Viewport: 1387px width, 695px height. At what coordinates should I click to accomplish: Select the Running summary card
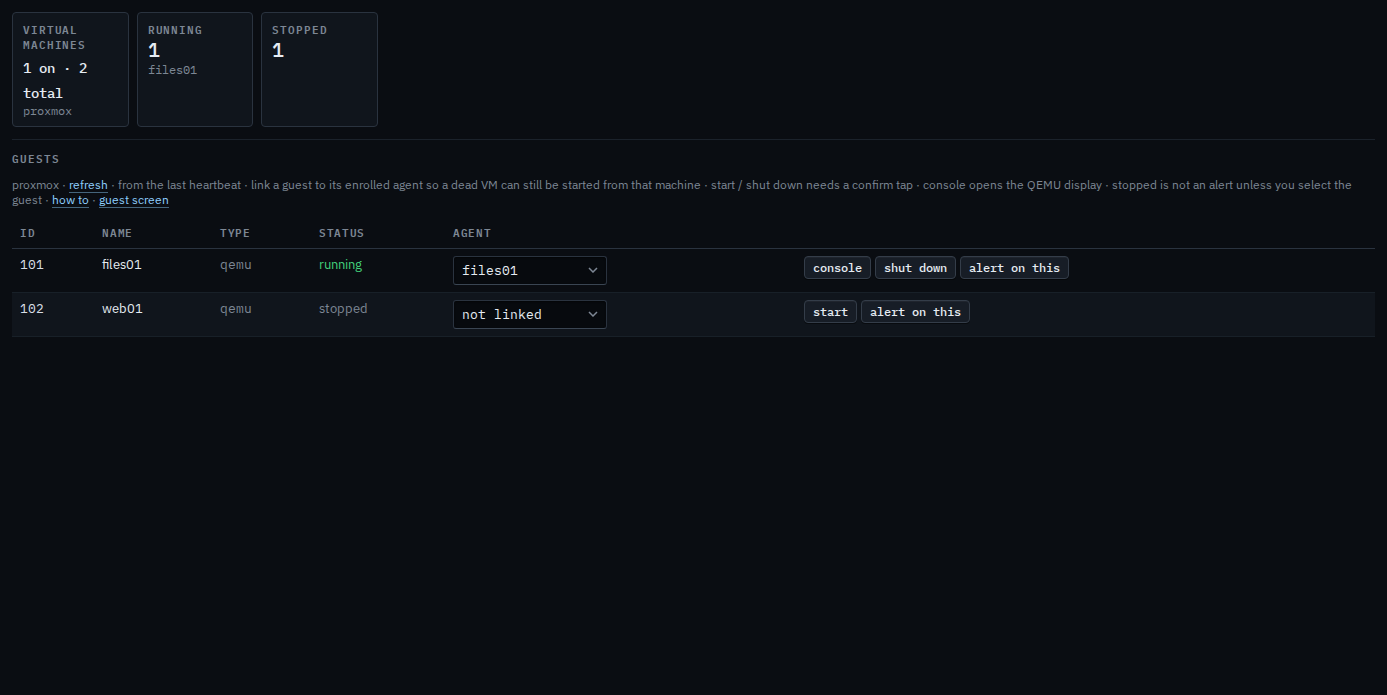(x=195, y=70)
